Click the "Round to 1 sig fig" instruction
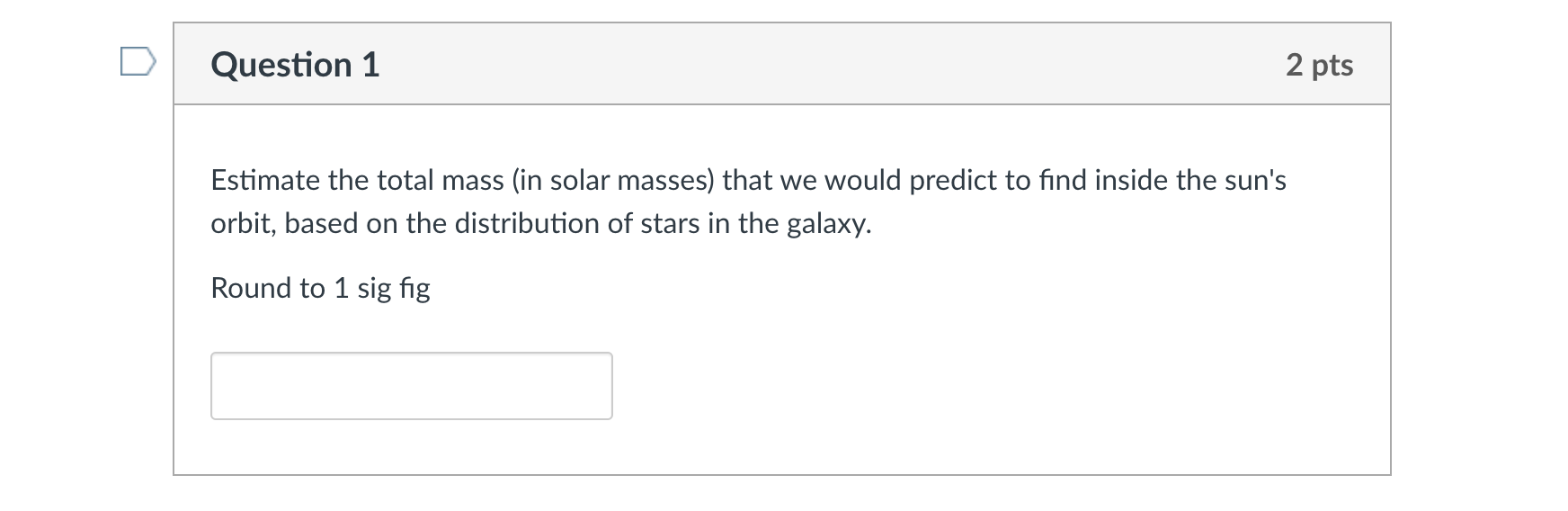1568x511 pixels. (x=320, y=288)
